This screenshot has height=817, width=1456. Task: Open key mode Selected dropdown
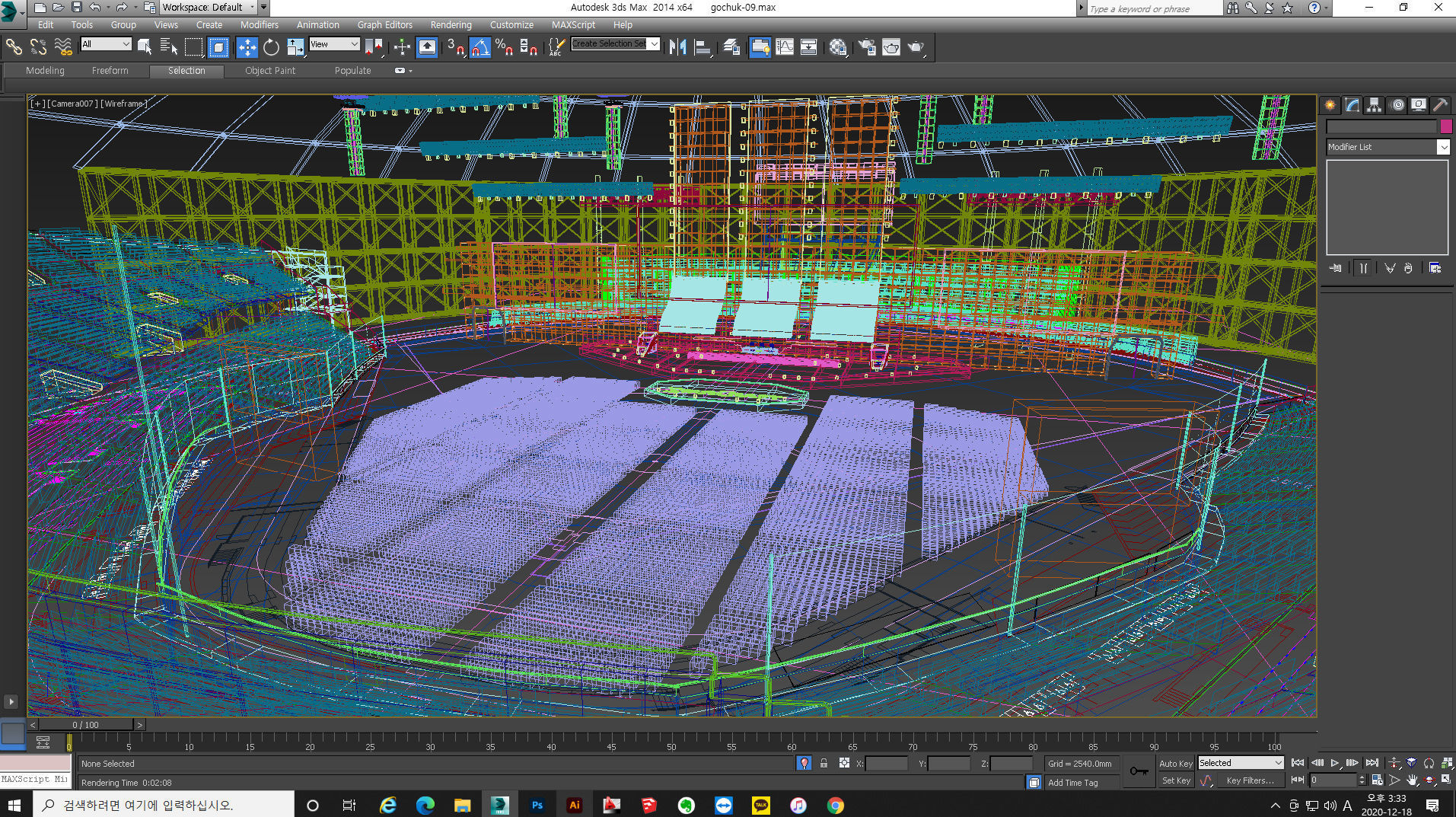[x=1241, y=763]
